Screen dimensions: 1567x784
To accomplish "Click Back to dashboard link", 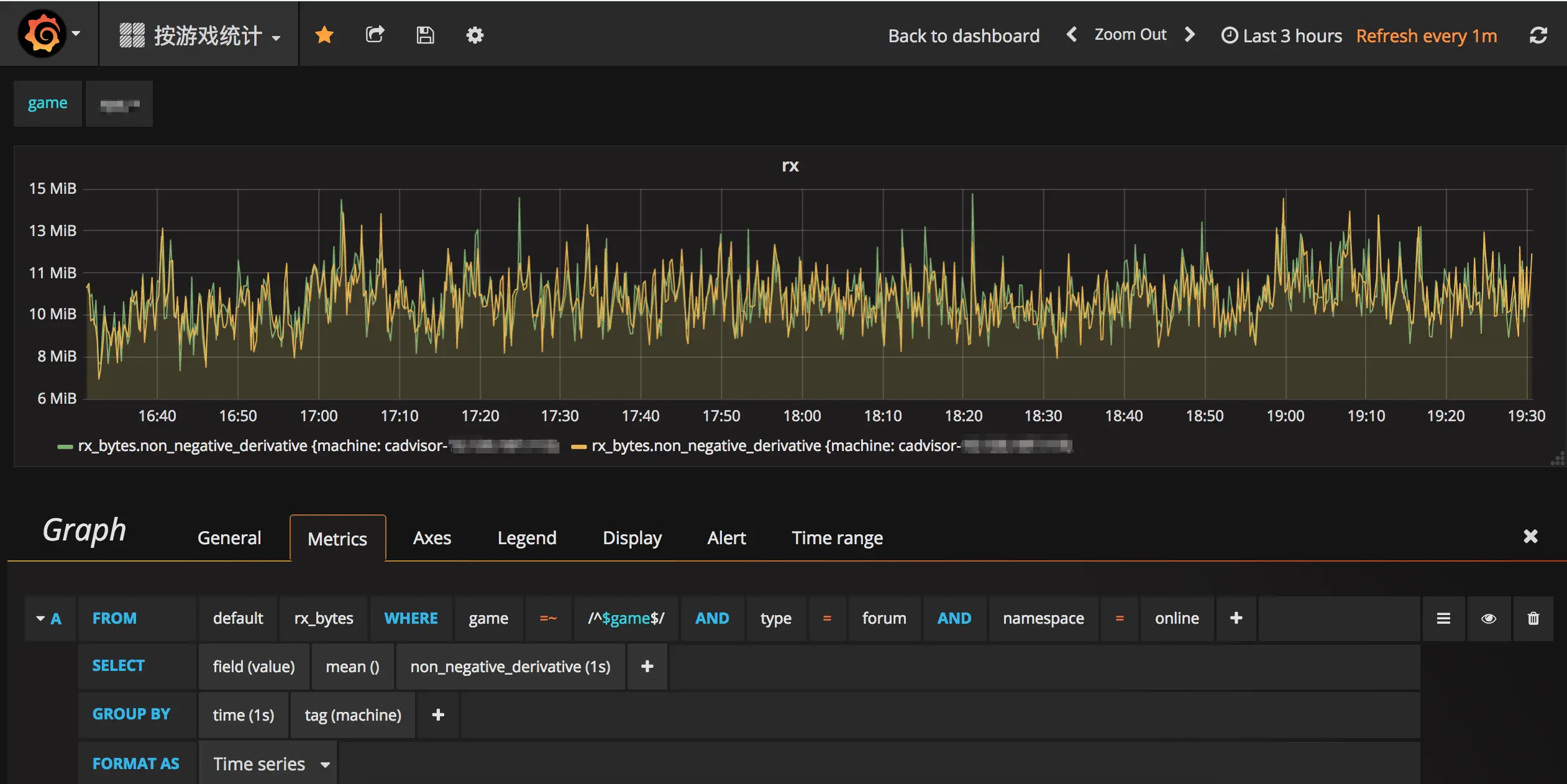I will [x=963, y=35].
